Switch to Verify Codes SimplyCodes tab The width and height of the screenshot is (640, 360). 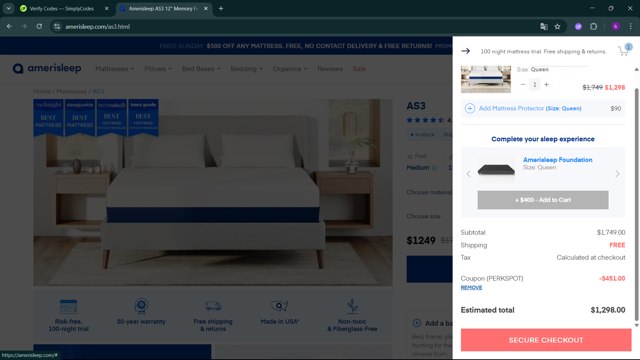coord(61,9)
